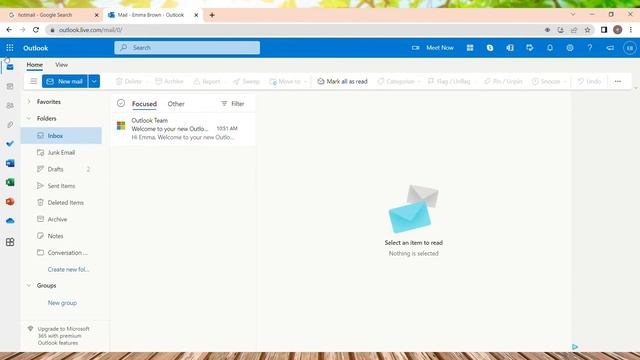This screenshot has height=360, width=640.
Task: Open Snooze dropdown
Action: tap(549, 81)
